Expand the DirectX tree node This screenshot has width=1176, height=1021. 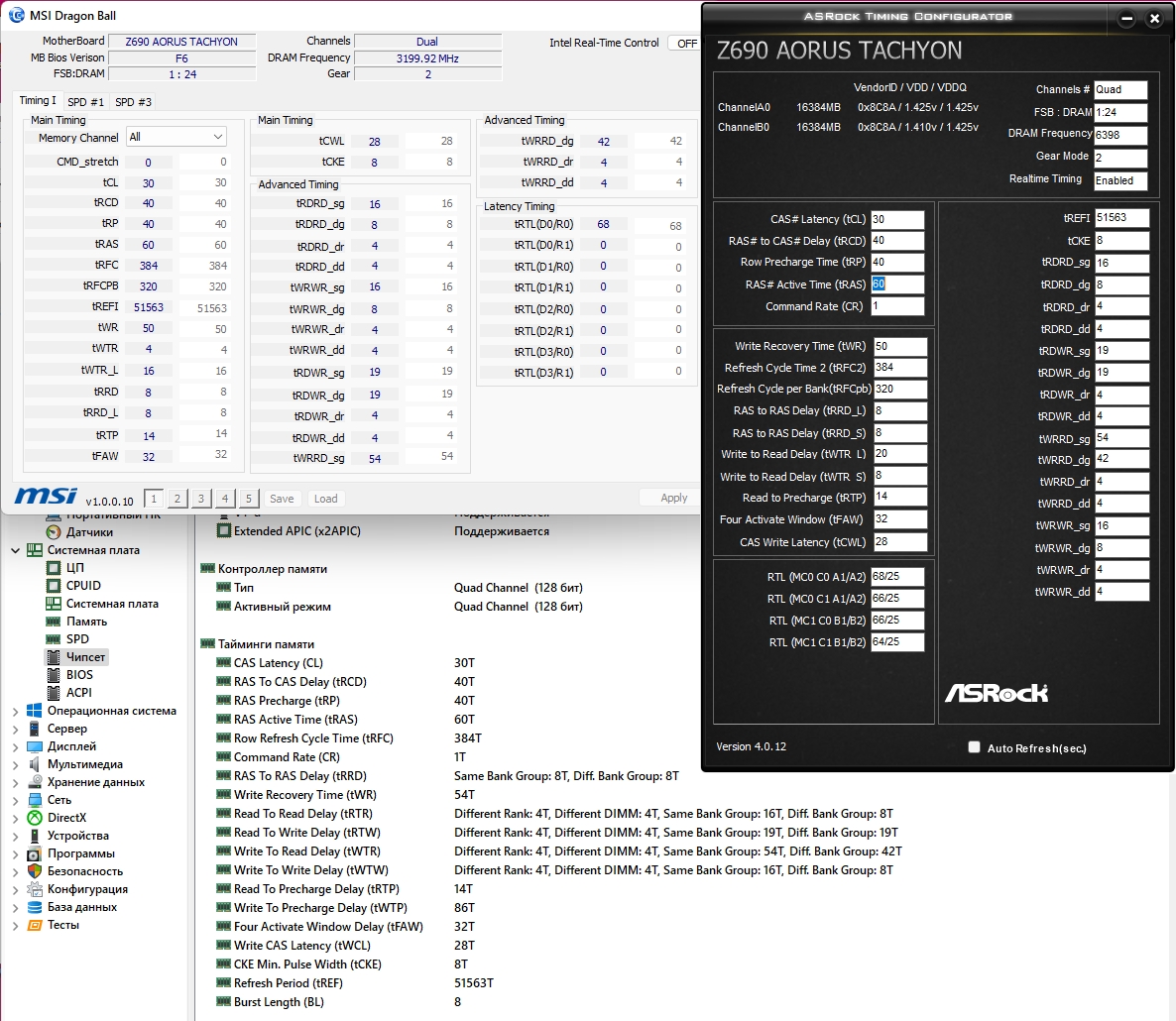15,818
